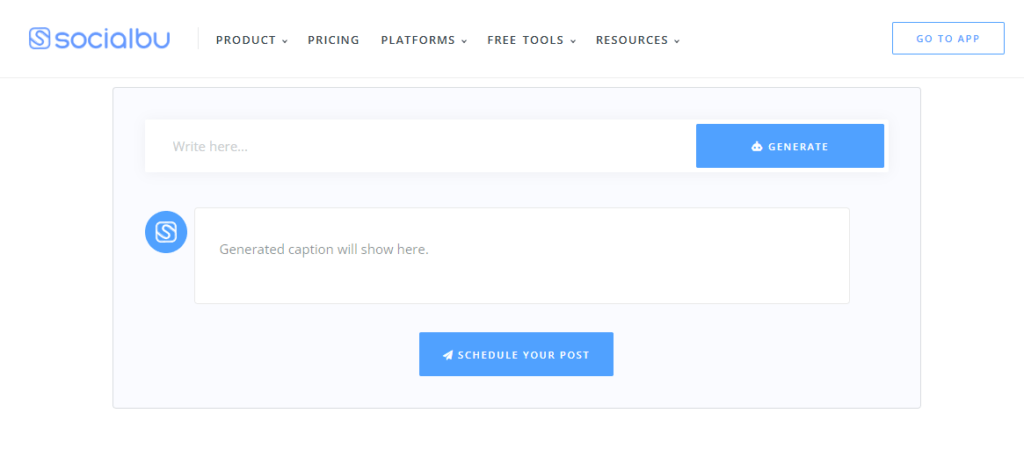Click the socialbu wordmark text

click(x=112, y=39)
